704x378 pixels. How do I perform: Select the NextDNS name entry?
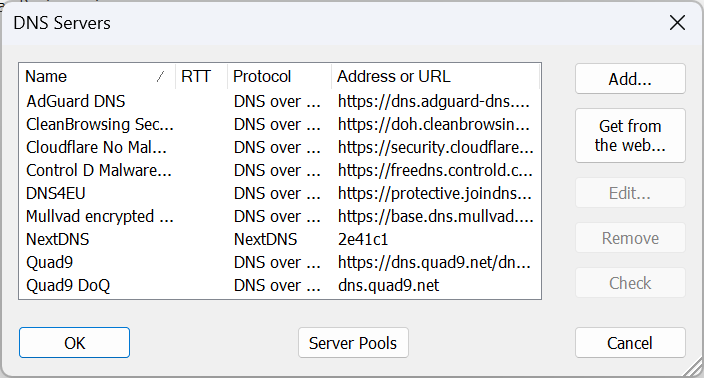point(57,239)
